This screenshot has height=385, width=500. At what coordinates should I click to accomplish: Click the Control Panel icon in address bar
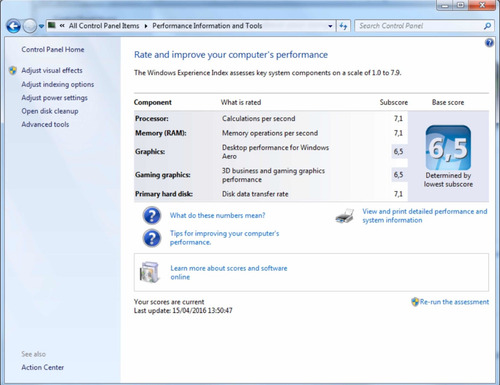click(52, 25)
